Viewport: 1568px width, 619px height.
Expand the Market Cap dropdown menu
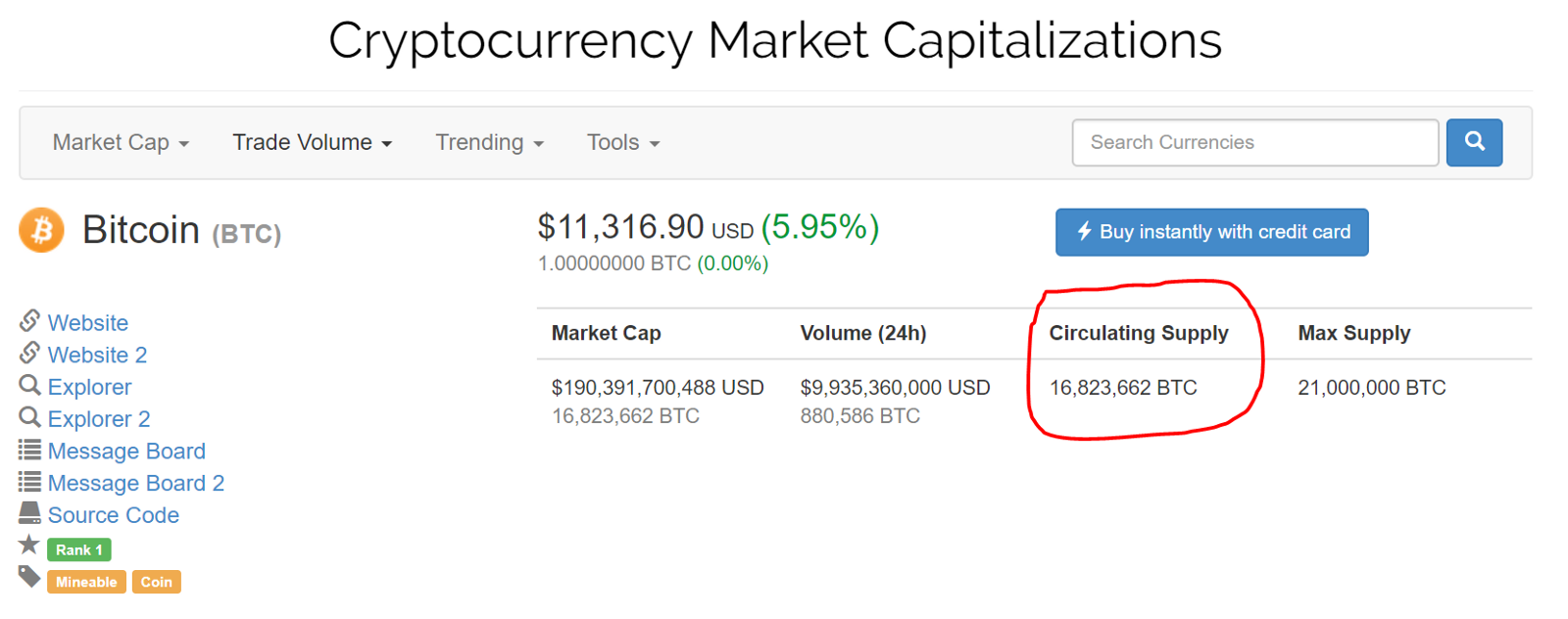point(121,143)
